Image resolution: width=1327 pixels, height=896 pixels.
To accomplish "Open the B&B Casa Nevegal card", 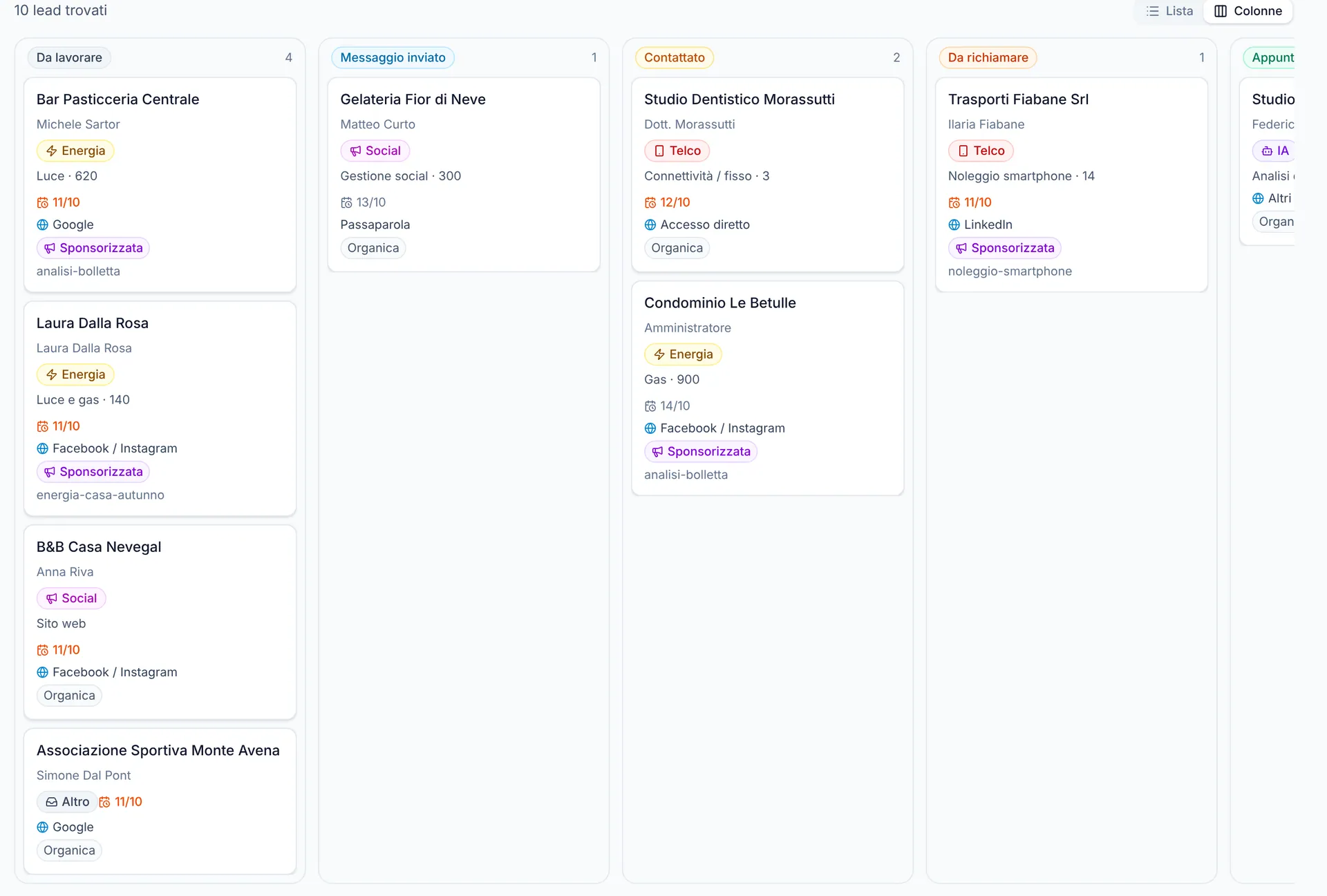I will 160,622.
